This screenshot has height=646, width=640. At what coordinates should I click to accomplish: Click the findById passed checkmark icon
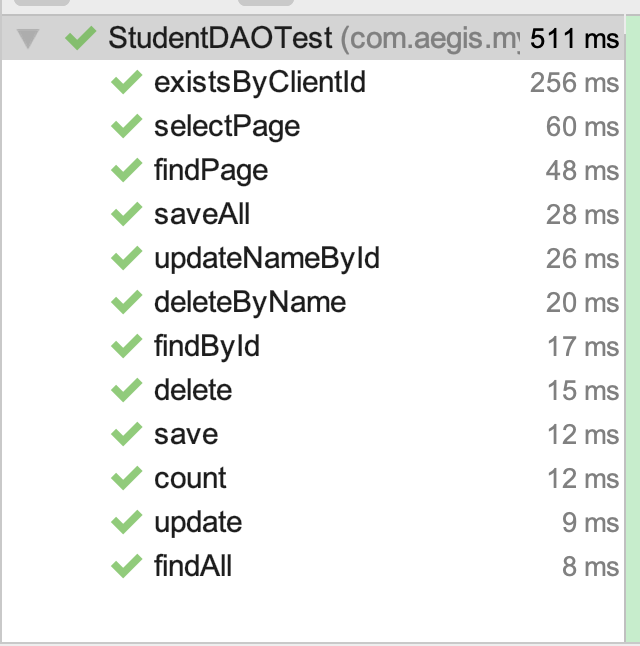(x=126, y=347)
